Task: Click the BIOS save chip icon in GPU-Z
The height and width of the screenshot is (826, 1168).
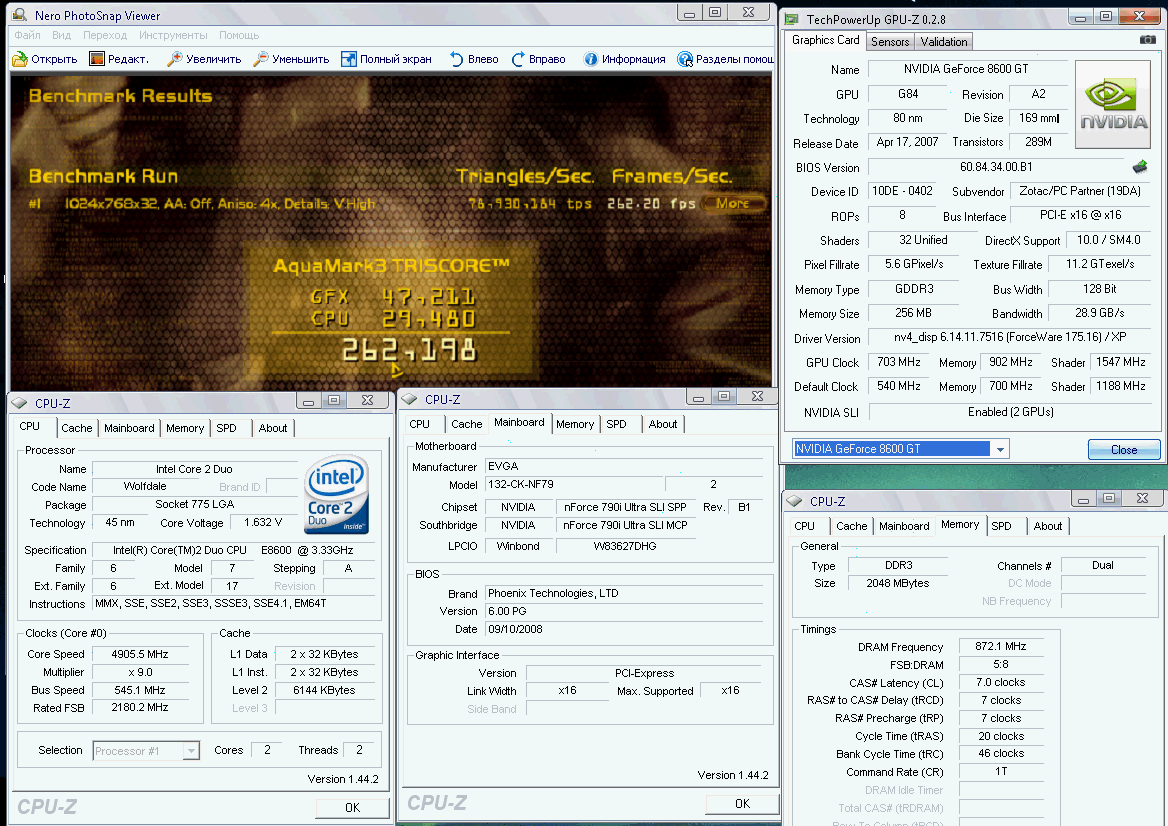Action: pyautogui.click(x=1140, y=167)
